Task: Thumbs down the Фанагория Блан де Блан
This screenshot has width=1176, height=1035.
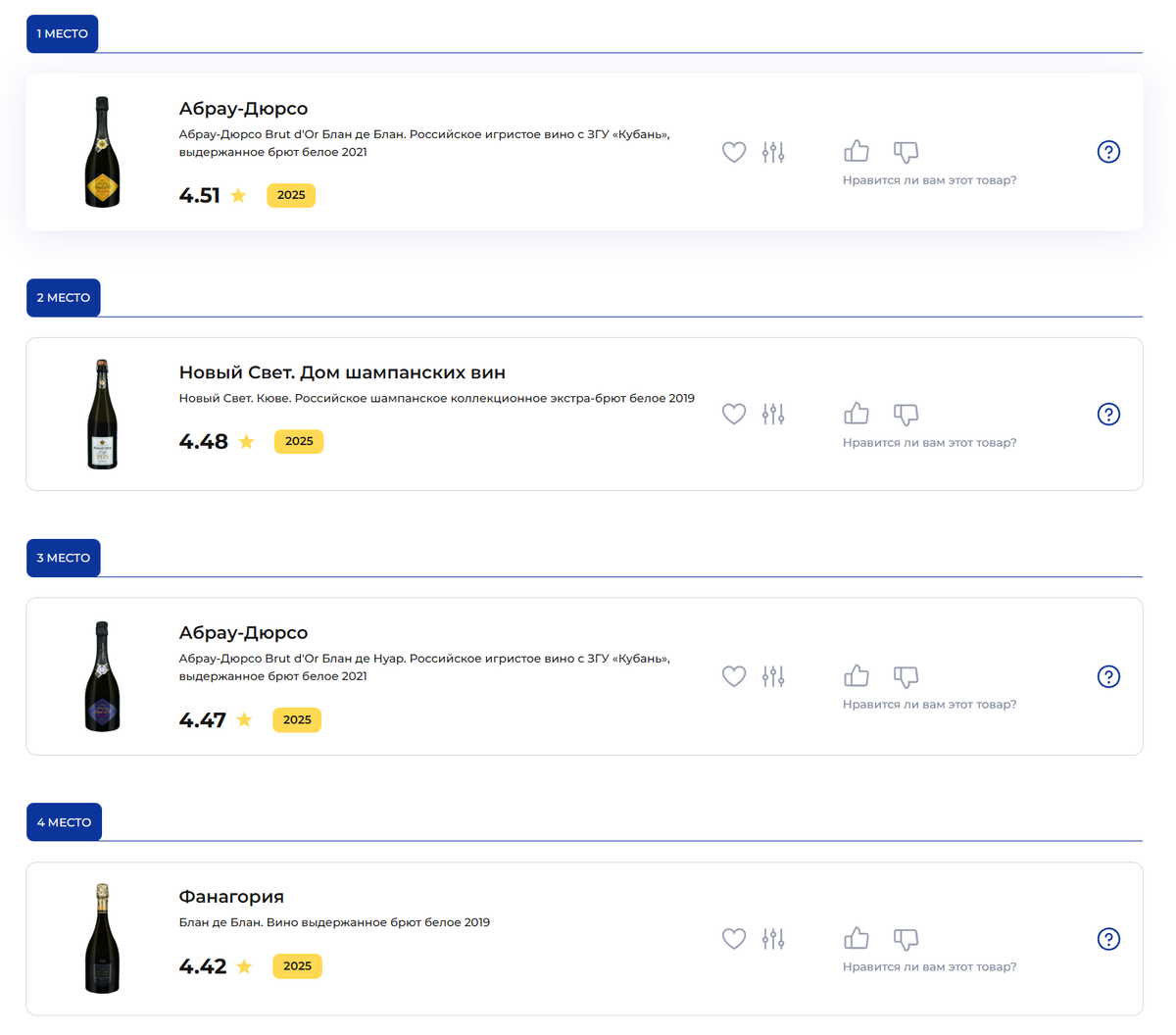Action: (906, 939)
